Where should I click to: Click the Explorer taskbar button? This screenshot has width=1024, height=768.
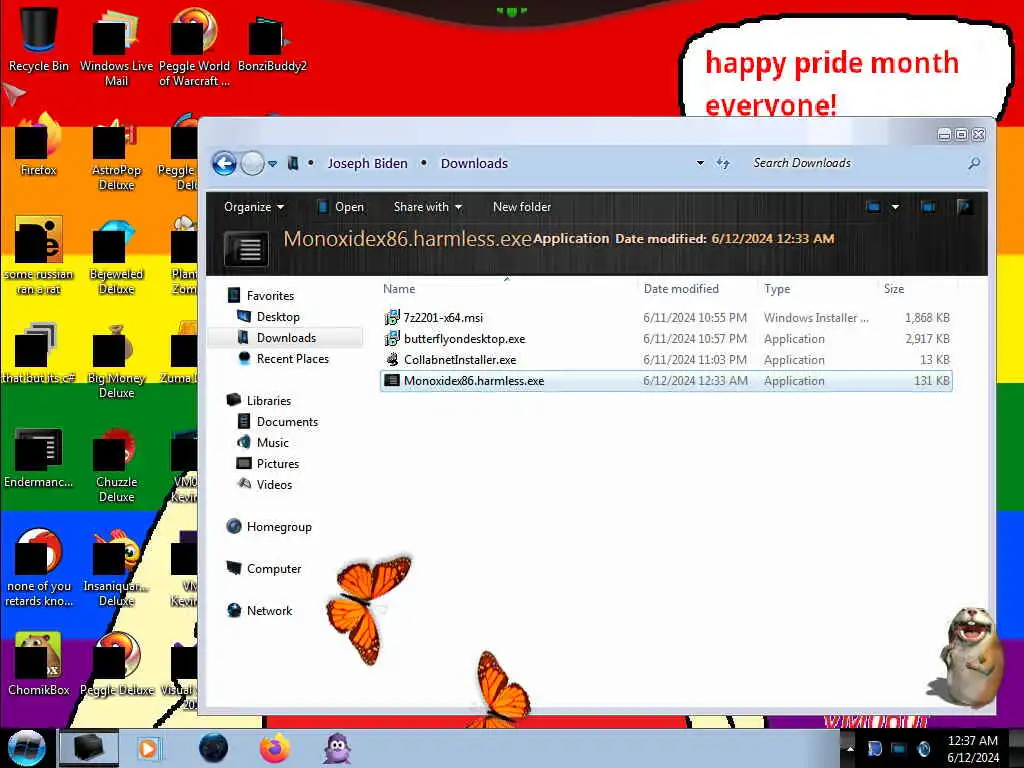89,748
